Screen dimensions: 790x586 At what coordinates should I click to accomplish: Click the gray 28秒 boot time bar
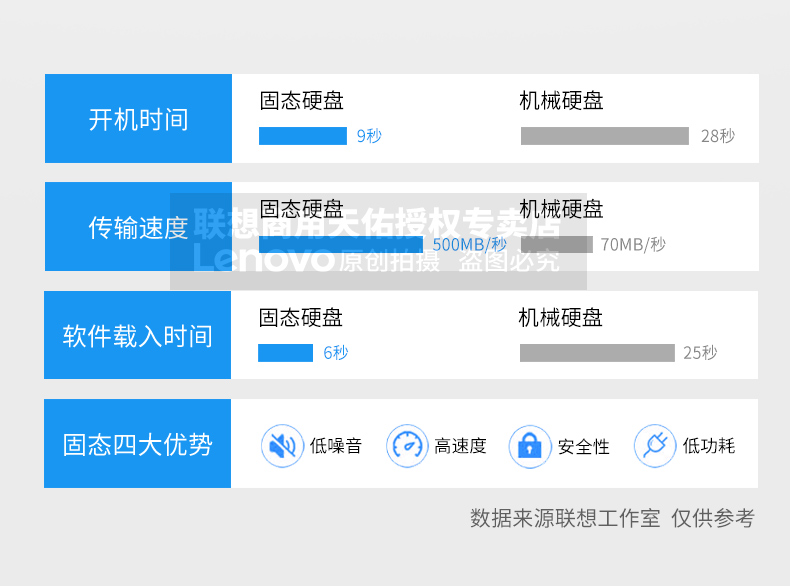coord(604,136)
